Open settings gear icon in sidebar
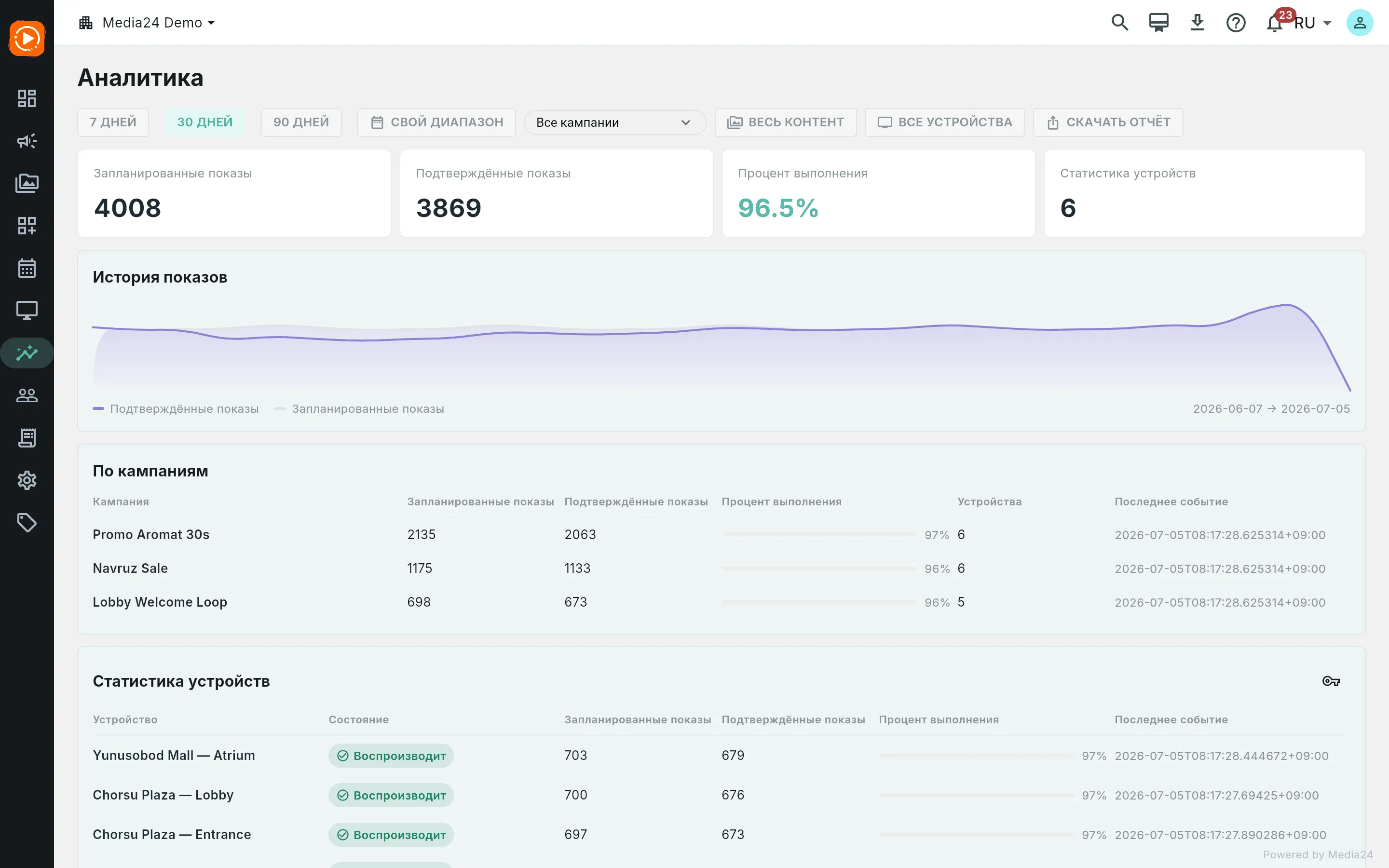1389x868 pixels. coord(27,480)
